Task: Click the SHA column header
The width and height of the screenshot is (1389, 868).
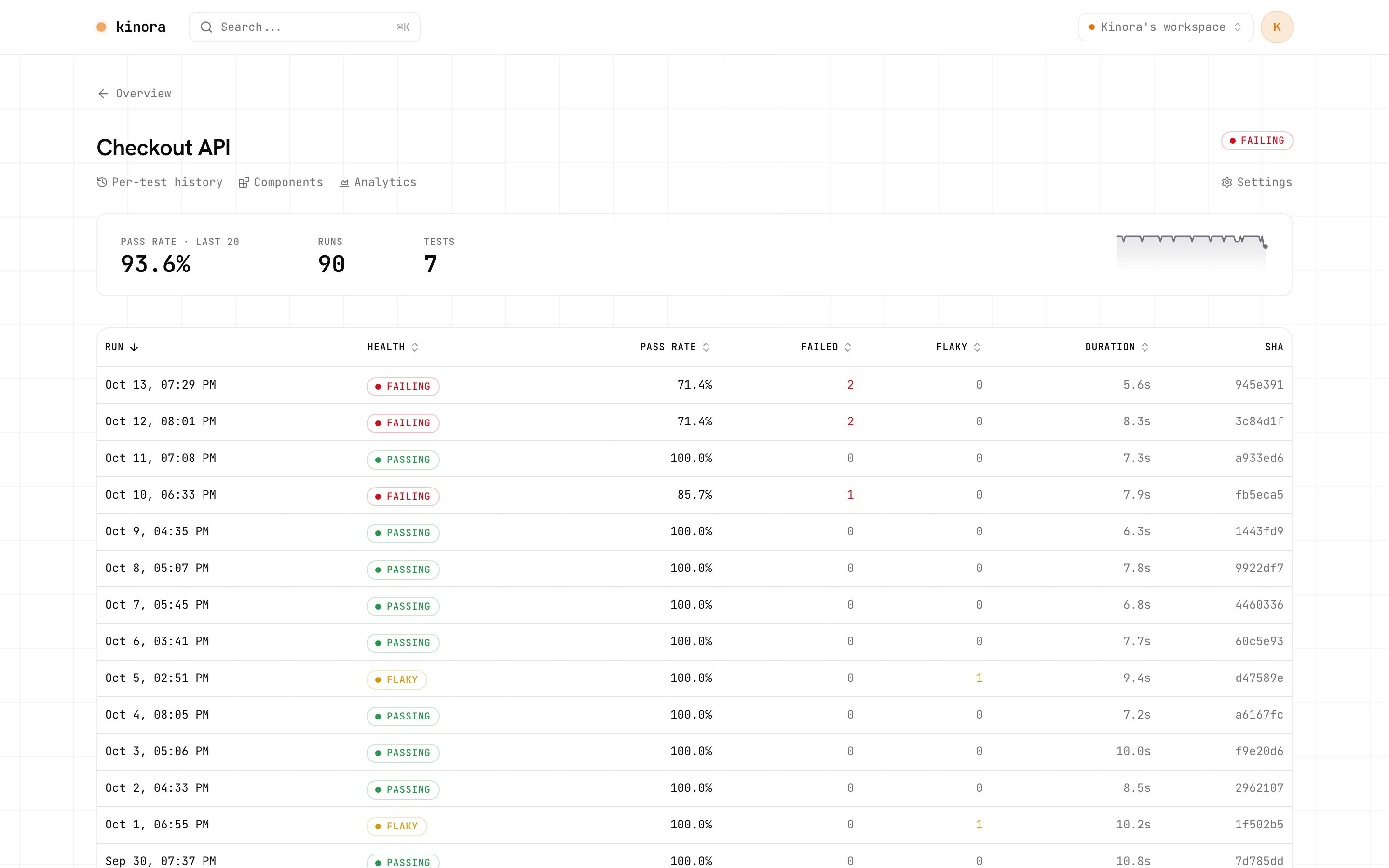Action: pyautogui.click(x=1274, y=347)
